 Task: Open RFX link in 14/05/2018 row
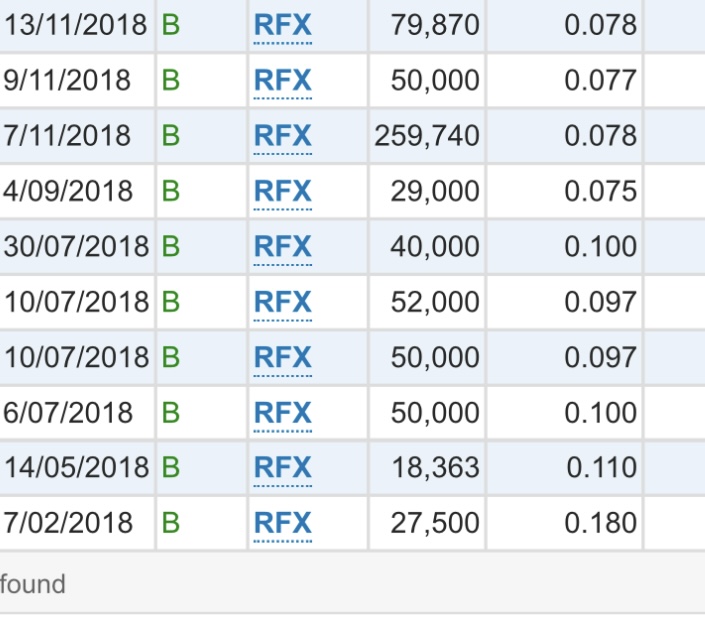point(283,468)
